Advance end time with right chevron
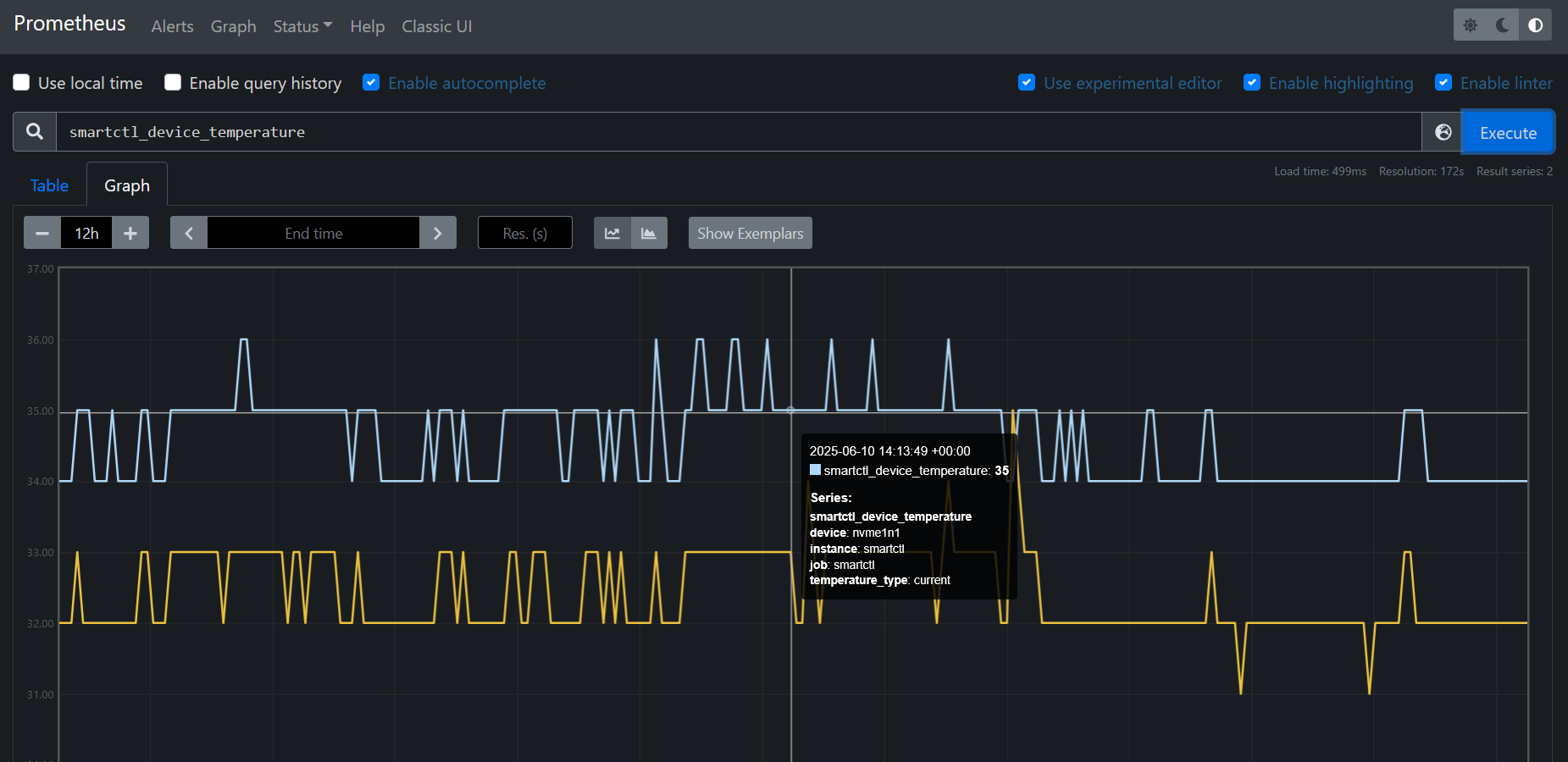This screenshot has height=762, width=1568. (437, 233)
